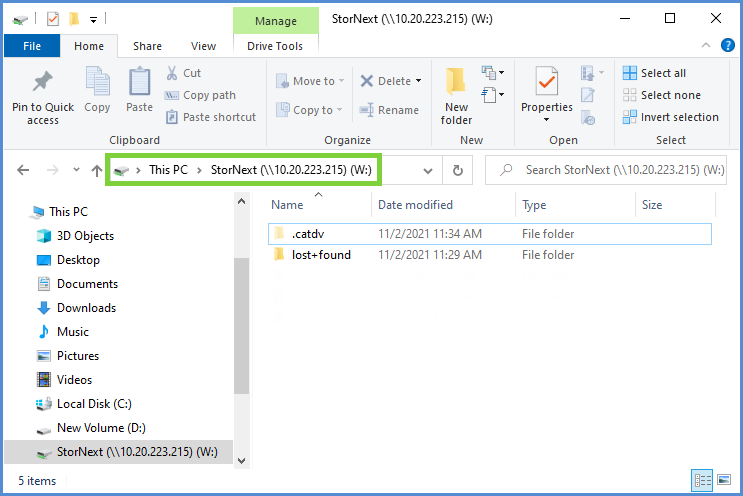Create a New folder from the ribbon
743x496 pixels.
[x=456, y=96]
